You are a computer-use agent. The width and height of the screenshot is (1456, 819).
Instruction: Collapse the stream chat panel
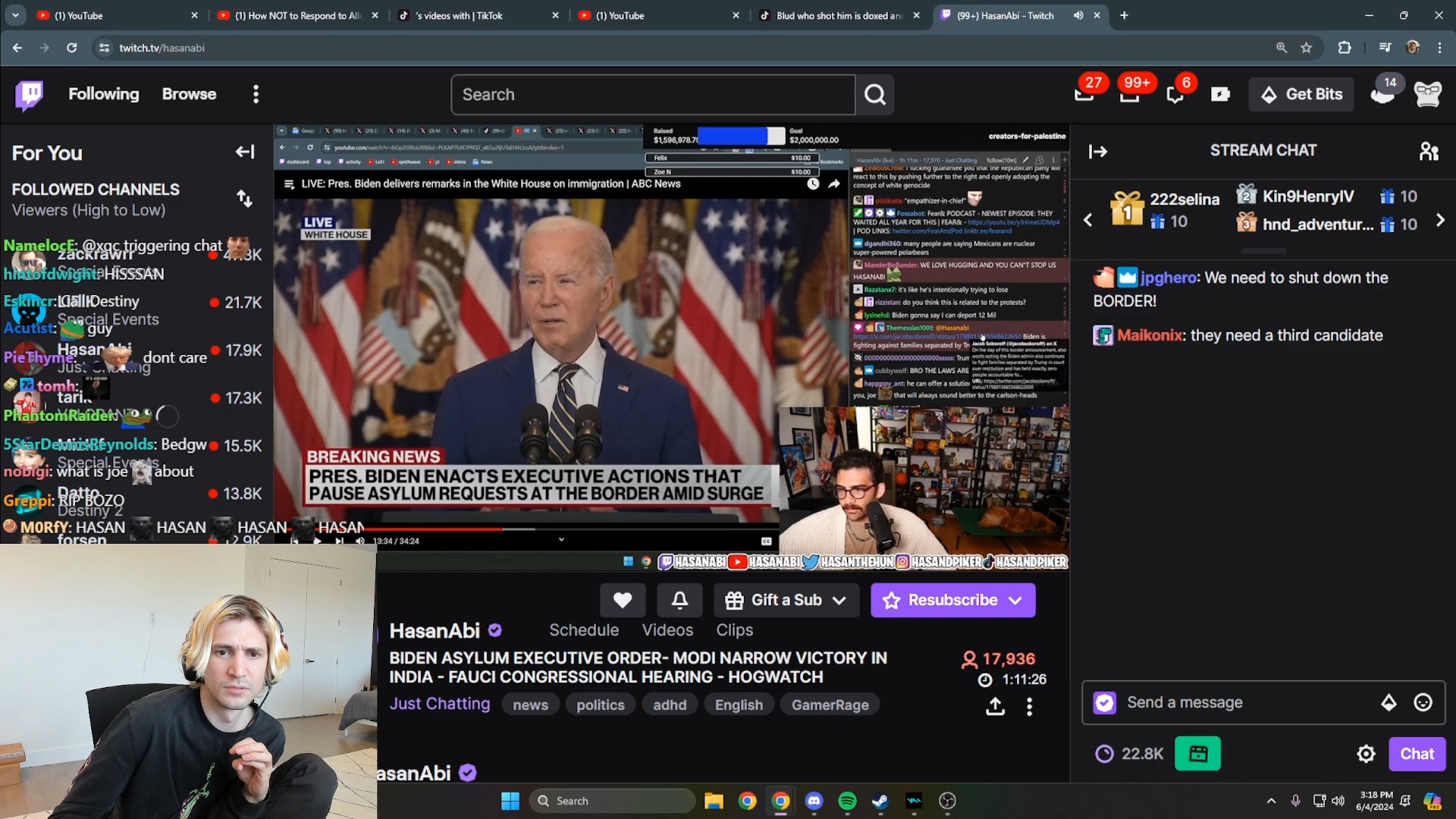pyautogui.click(x=1097, y=151)
